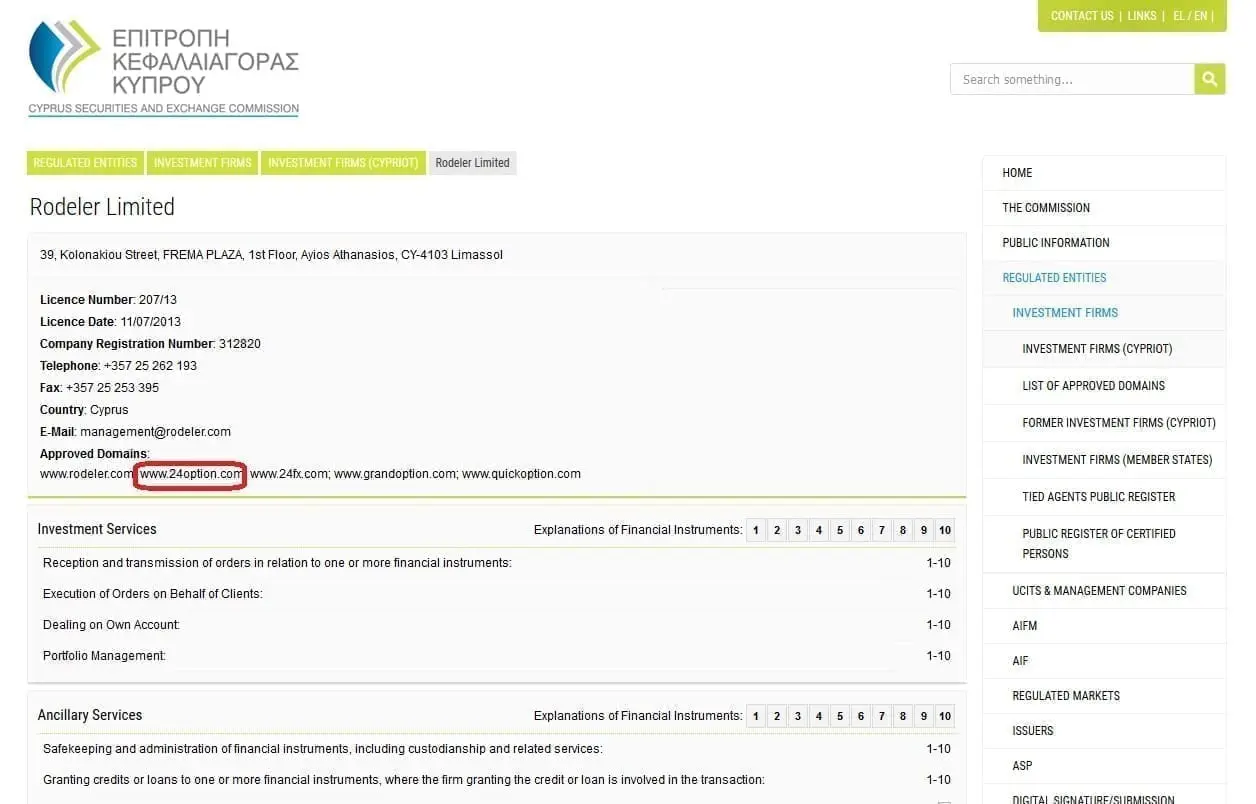
Task: Click the green search magnifier button
Action: [x=1210, y=79]
